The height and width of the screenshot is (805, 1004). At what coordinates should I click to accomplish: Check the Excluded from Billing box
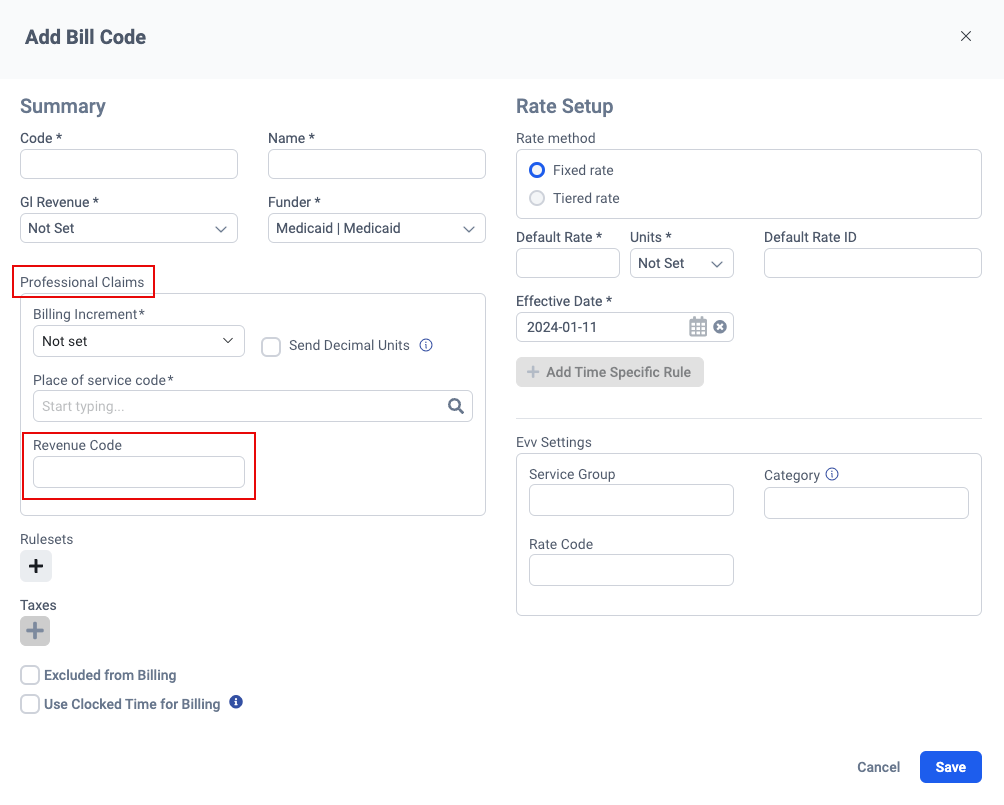coord(30,675)
